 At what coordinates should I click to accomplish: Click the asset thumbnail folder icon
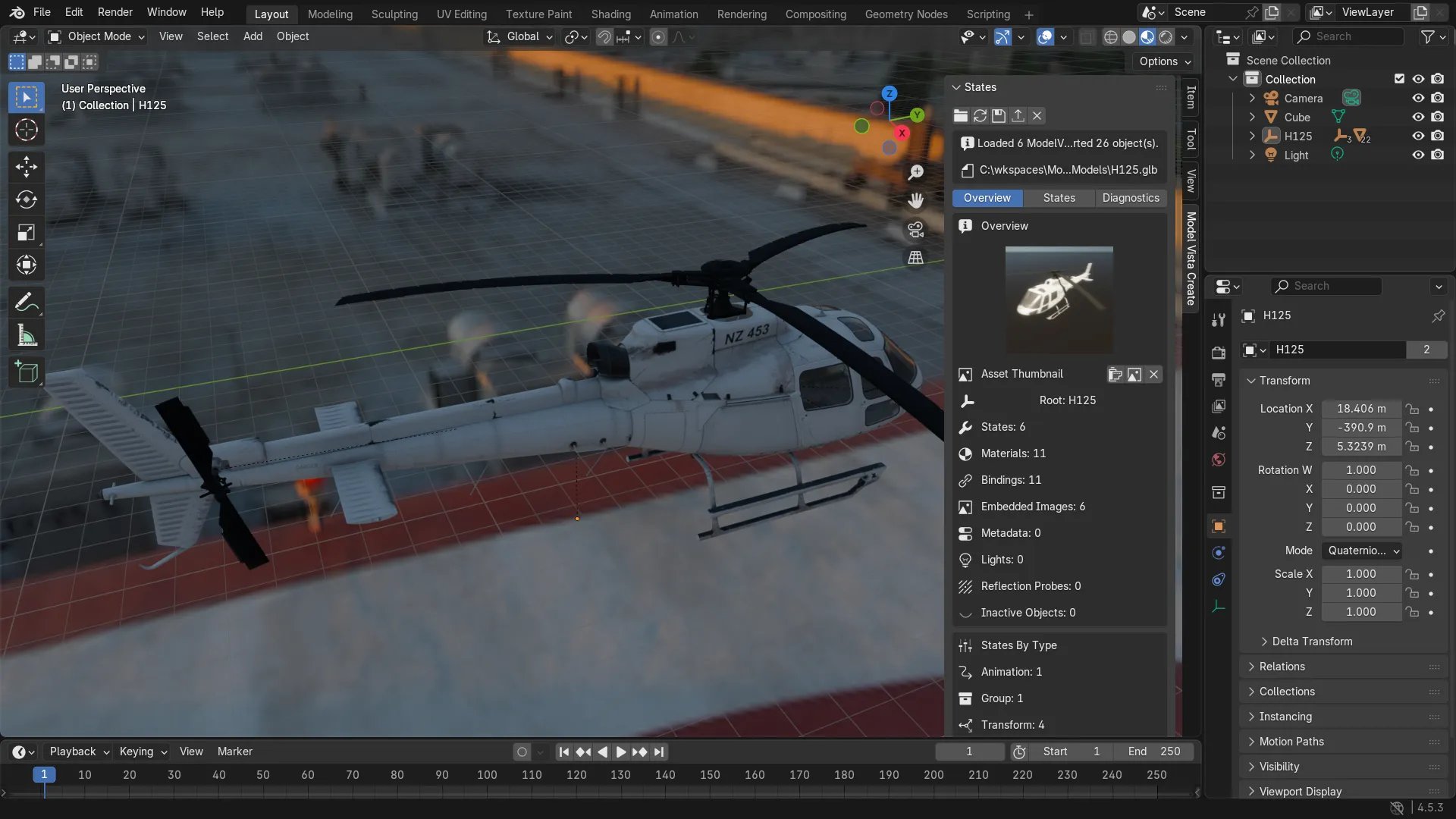pos(1115,375)
